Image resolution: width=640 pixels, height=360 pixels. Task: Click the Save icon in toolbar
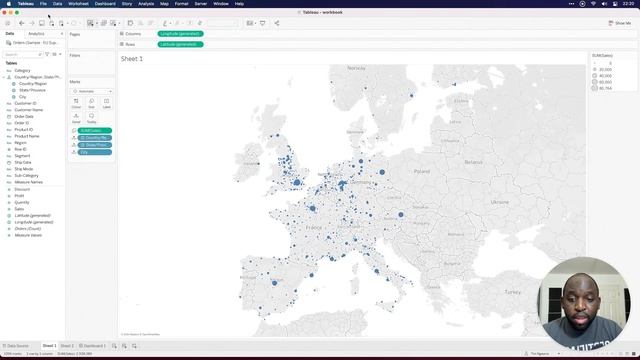click(x=42, y=23)
